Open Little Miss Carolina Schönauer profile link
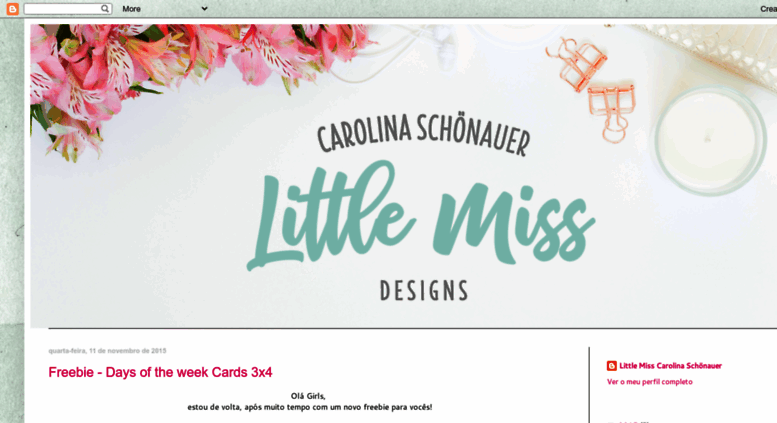 pyautogui.click(x=670, y=366)
